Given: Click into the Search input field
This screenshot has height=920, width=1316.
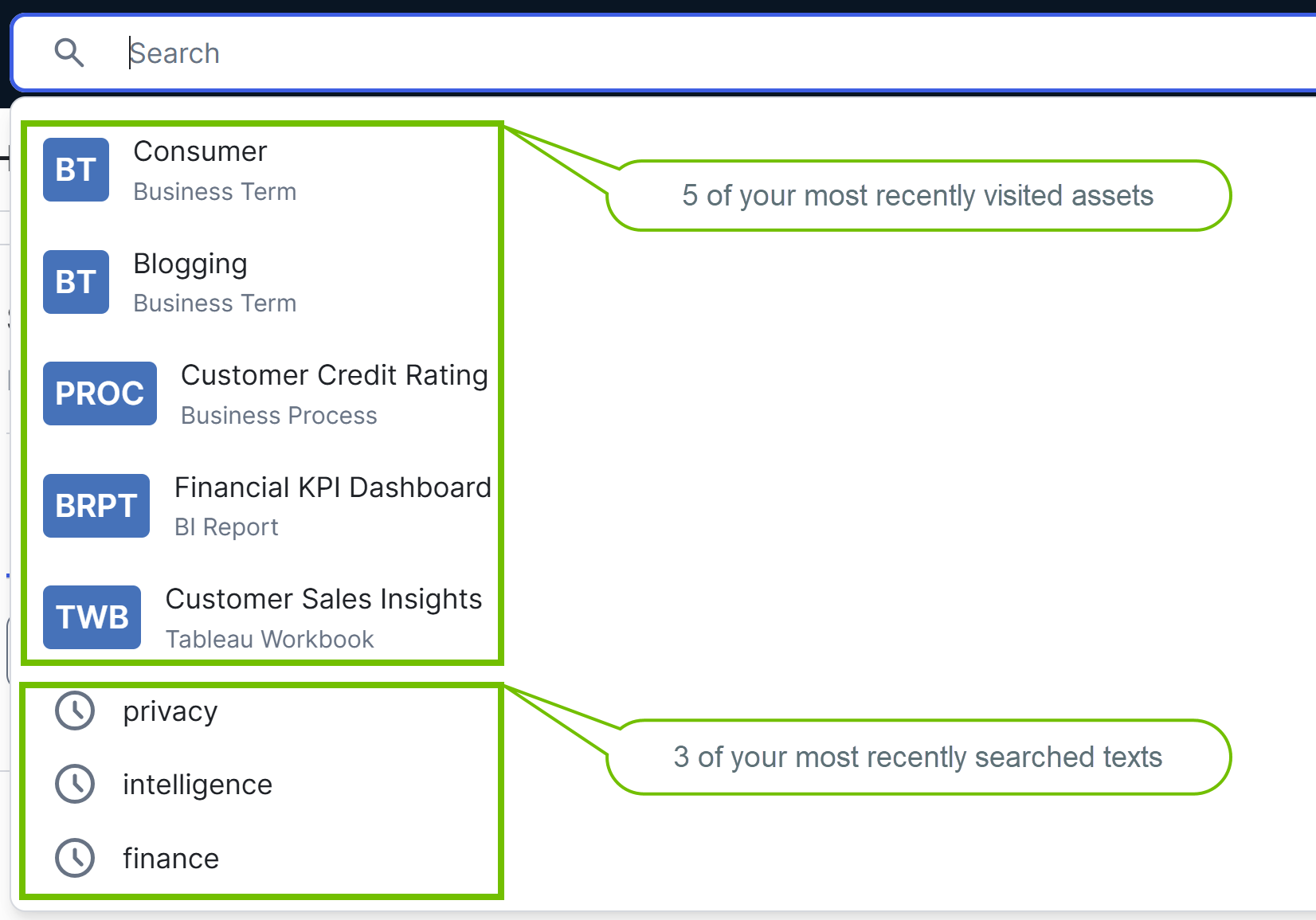Looking at the screenshot, I should point(637,53).
